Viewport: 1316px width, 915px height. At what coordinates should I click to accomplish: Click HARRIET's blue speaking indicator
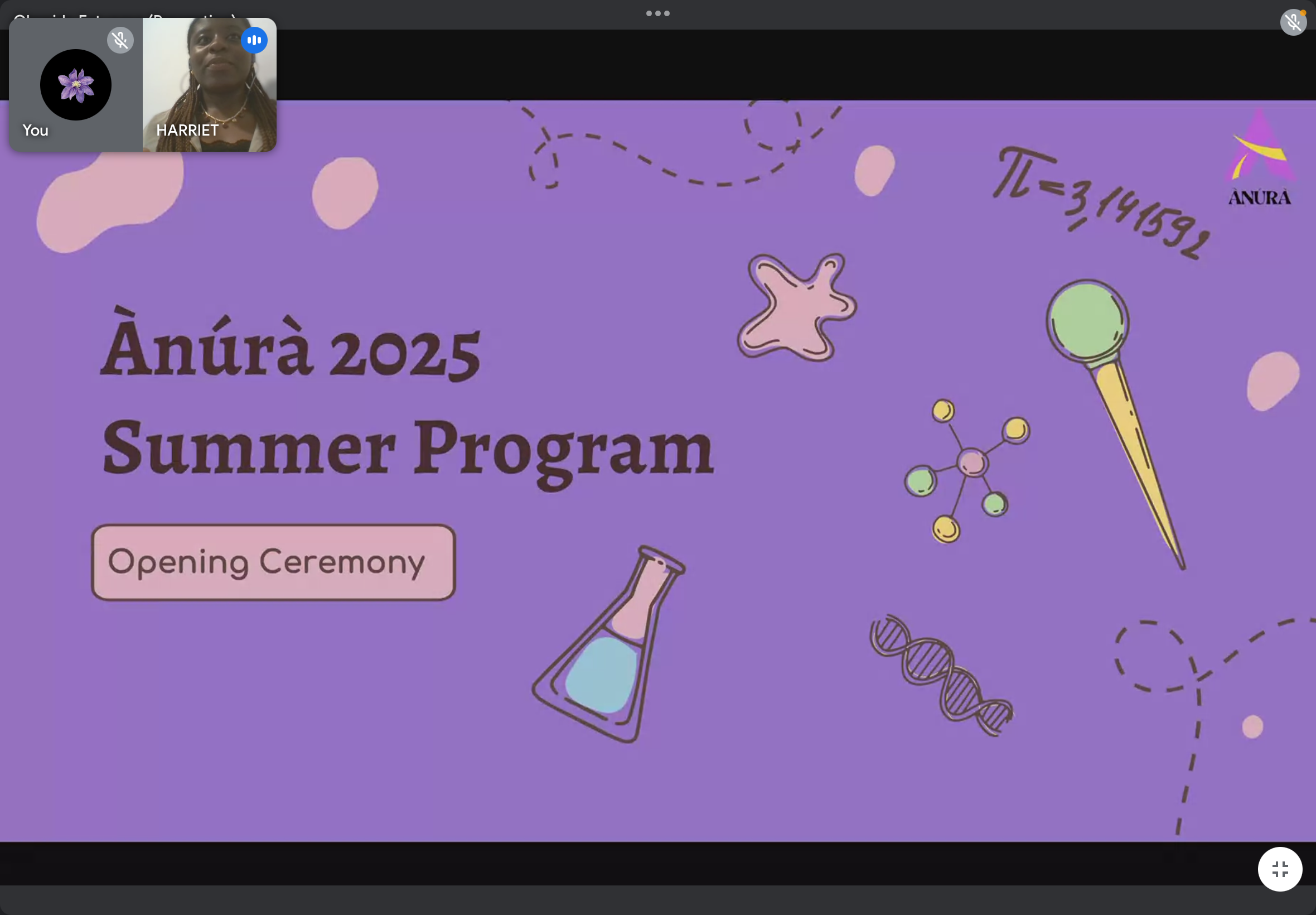[254, 40]
